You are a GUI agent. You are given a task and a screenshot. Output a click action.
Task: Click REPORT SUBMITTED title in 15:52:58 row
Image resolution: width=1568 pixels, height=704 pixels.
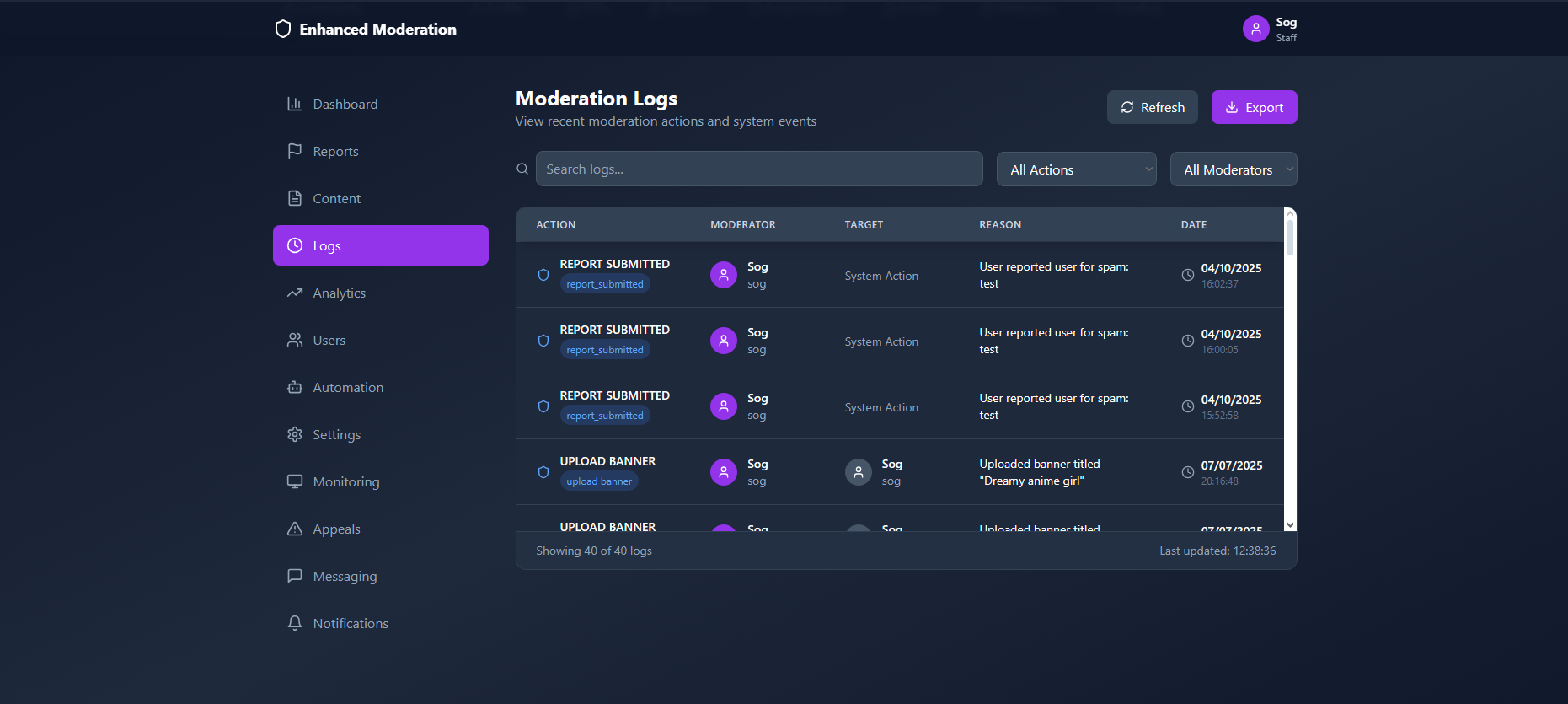click(615, 395)
